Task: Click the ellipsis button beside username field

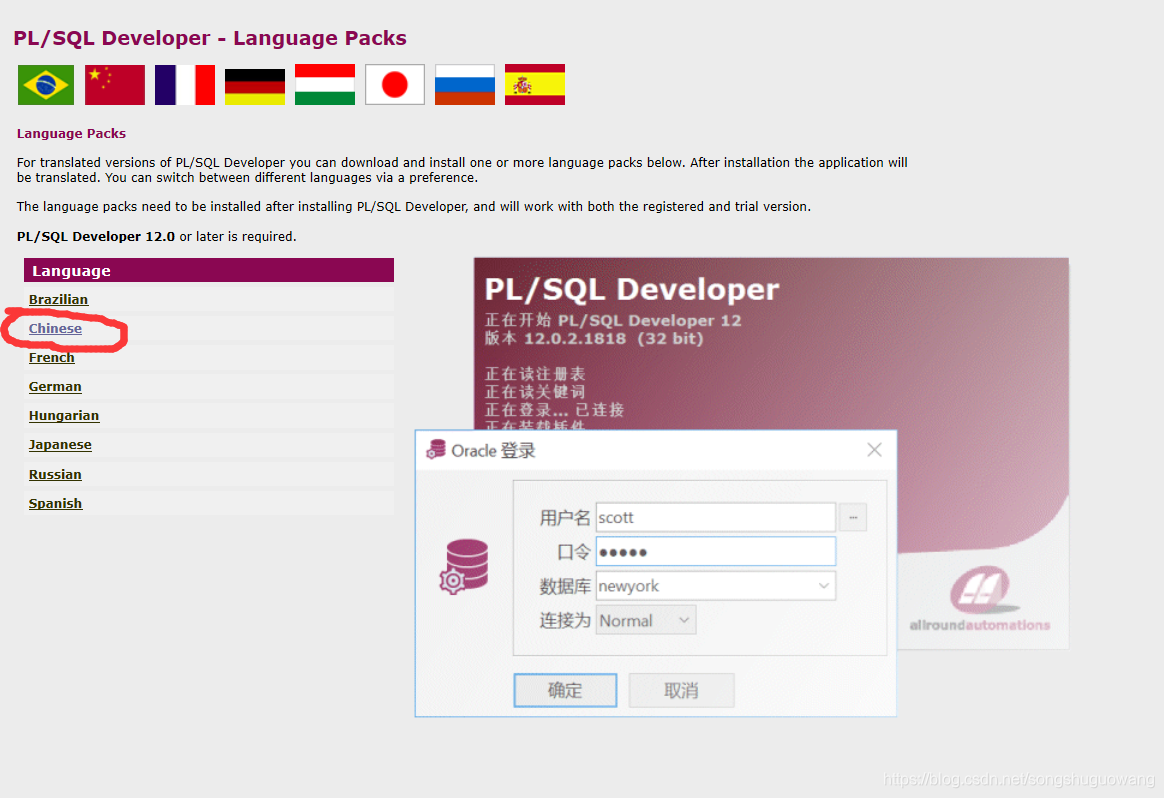Action: 853,517
